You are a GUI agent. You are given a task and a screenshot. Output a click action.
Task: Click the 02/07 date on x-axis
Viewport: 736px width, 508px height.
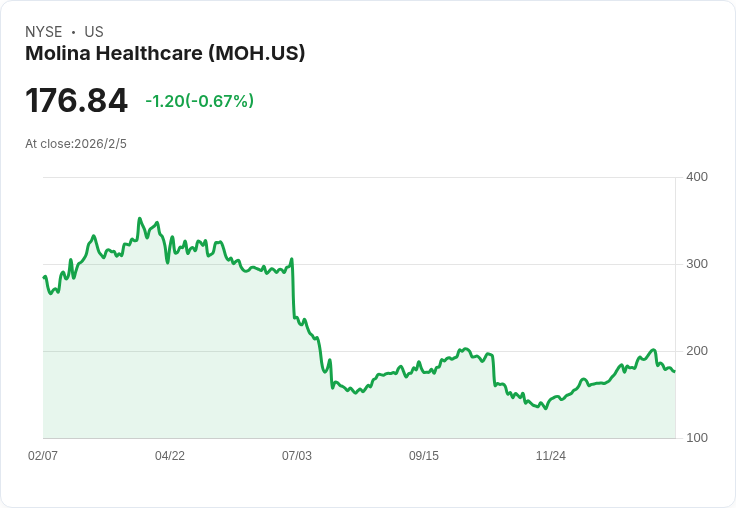(x=43, y=456)
